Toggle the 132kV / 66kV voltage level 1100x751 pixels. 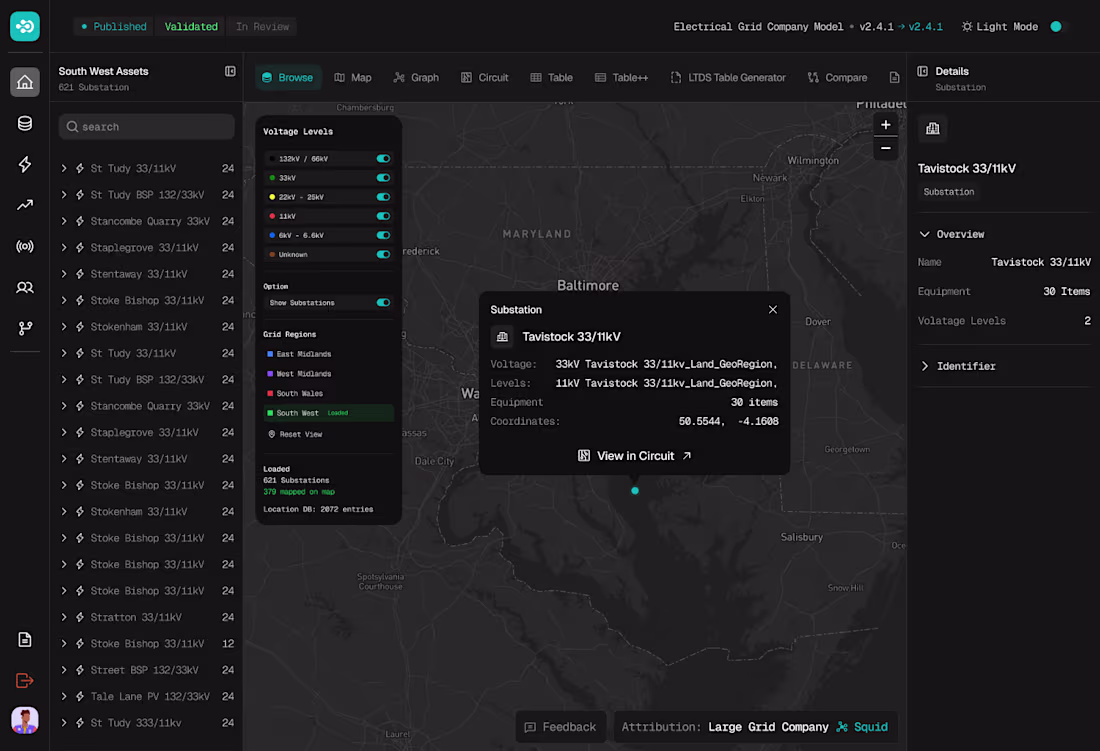click(x=383, y=158)
